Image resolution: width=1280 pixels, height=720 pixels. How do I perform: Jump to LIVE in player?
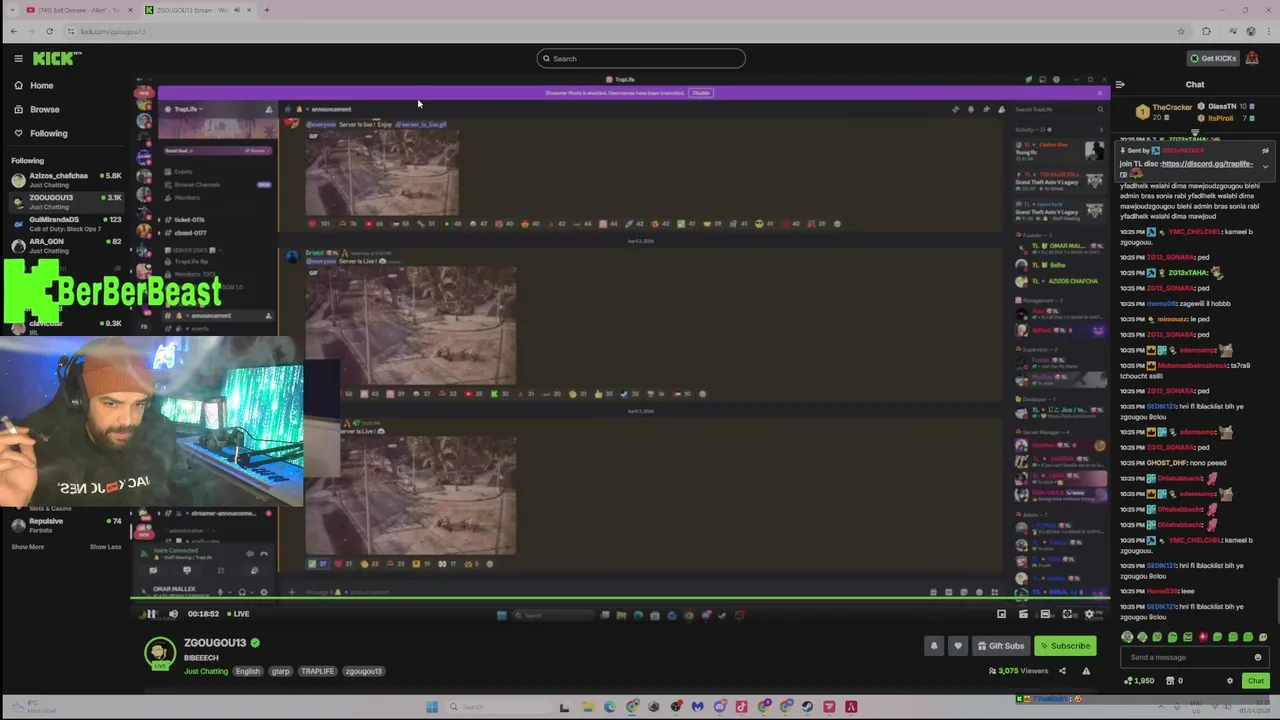[238, 614]
